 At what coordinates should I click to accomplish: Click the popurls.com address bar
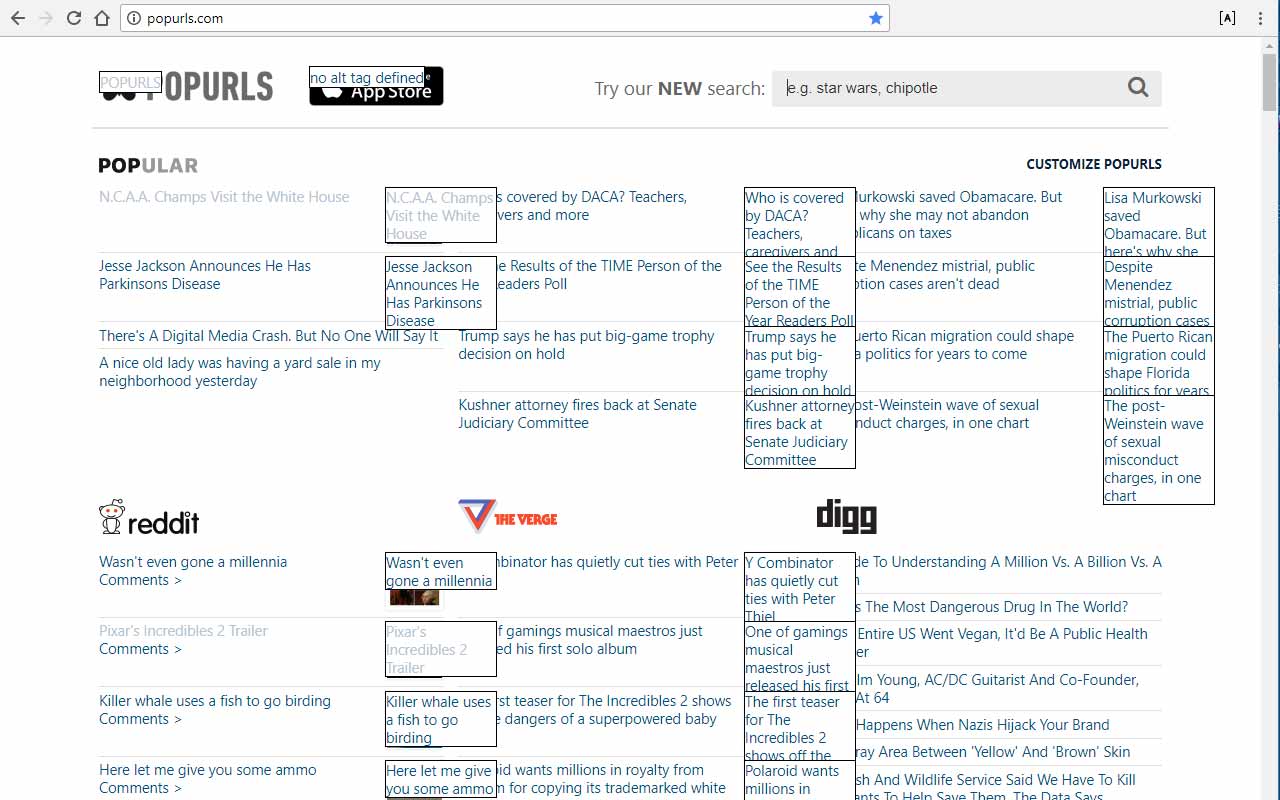point(505,18)
